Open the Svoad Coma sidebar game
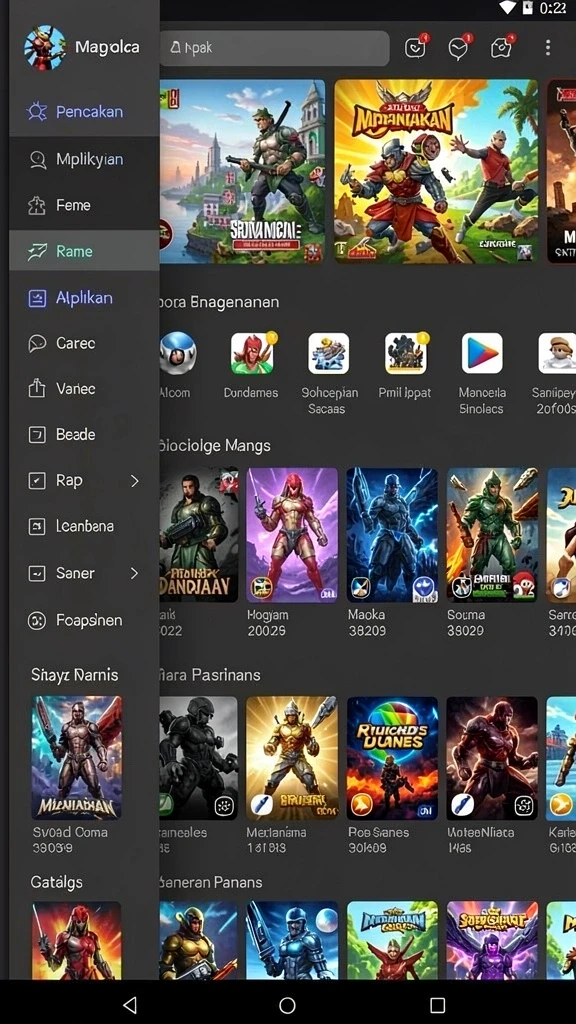The width and height of the screenshot is (576, 1024). point(76,758)
